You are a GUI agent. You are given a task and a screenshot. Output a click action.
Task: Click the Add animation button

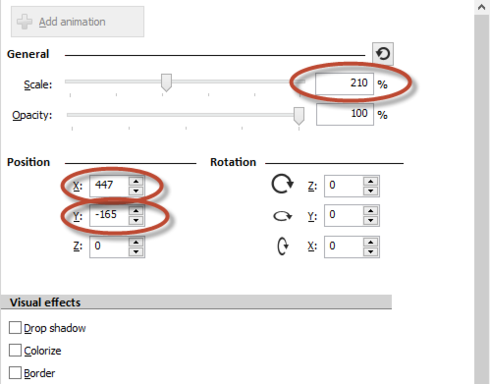pos(77,22)
